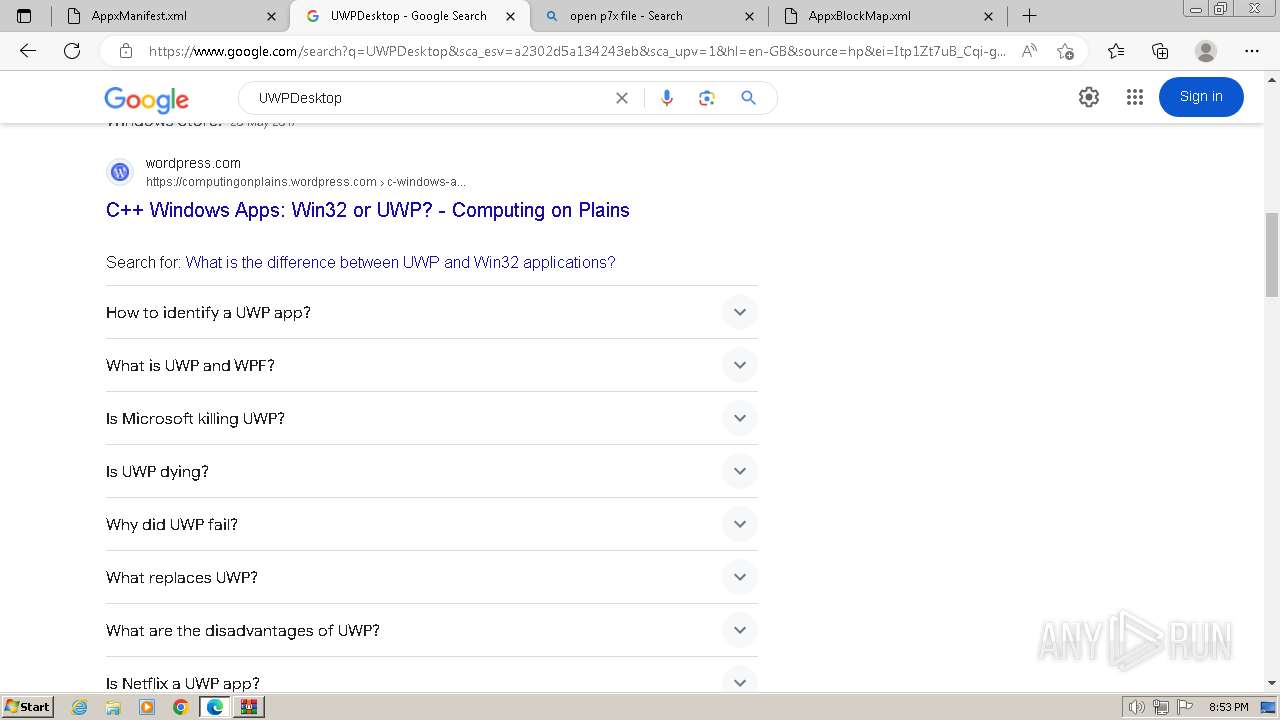Image resolution: width=1280 pixels, height=720 pixels.
Task: Select the UWPDesktop - Google Search tab
Action: tap(409, 16)
